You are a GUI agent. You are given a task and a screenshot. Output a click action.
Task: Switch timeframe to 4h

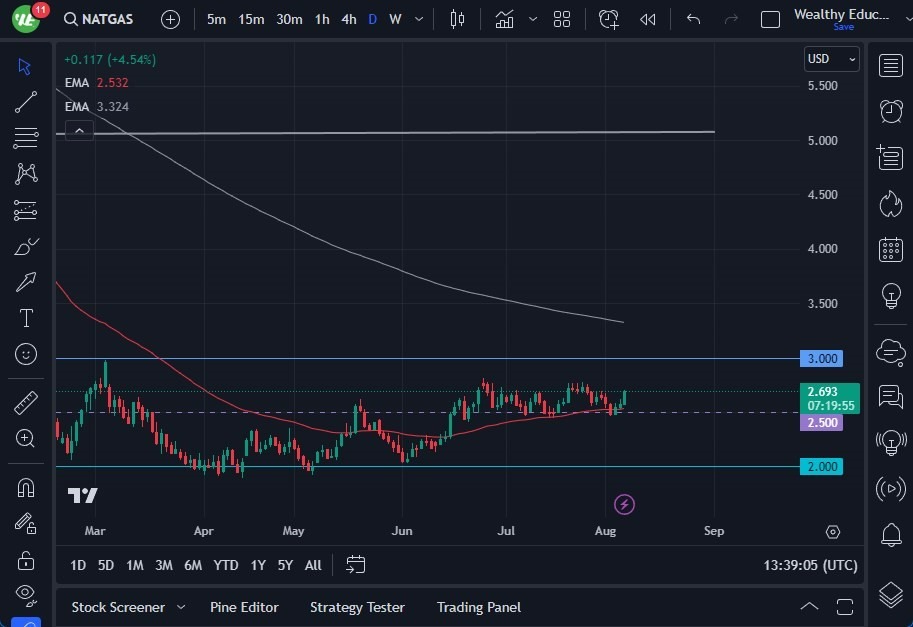tap(348, 19)
